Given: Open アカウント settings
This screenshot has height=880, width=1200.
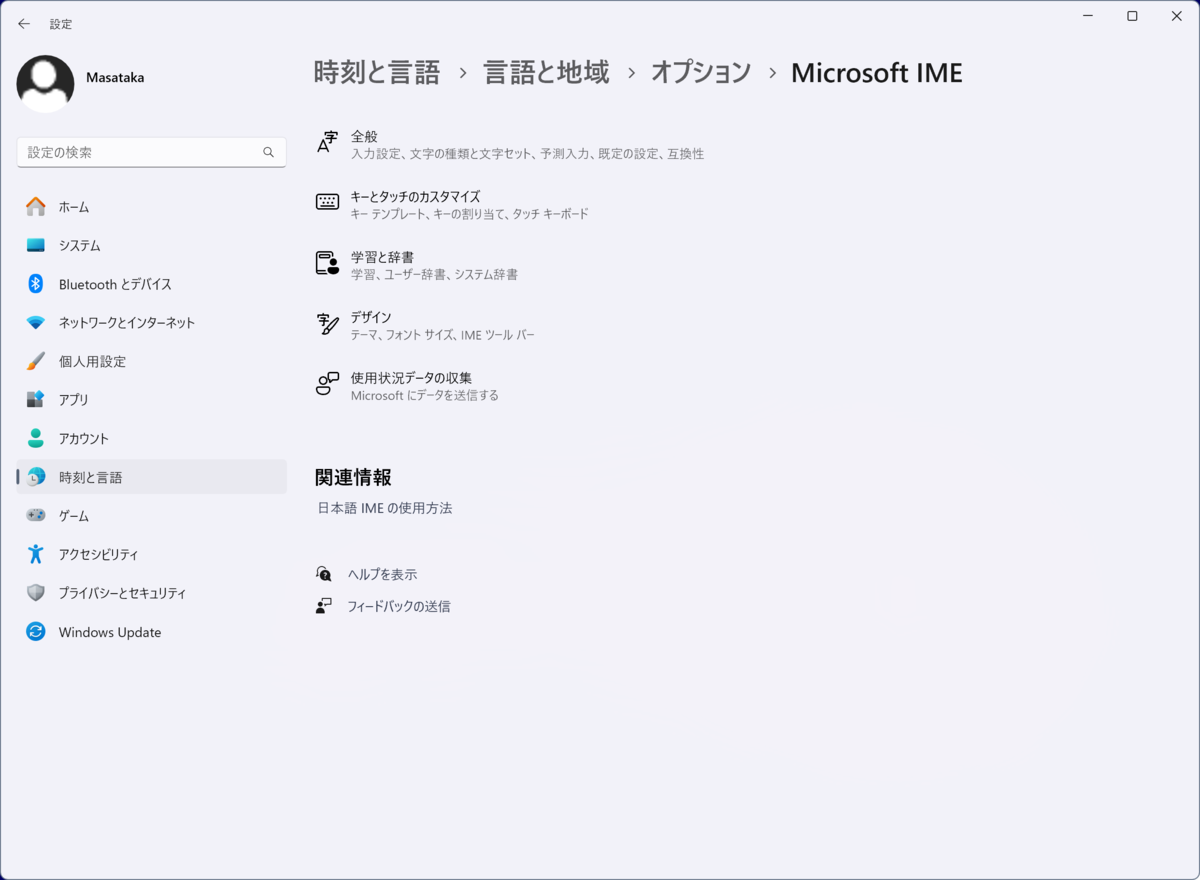Looking at the screenshot, I should point(152,438).
